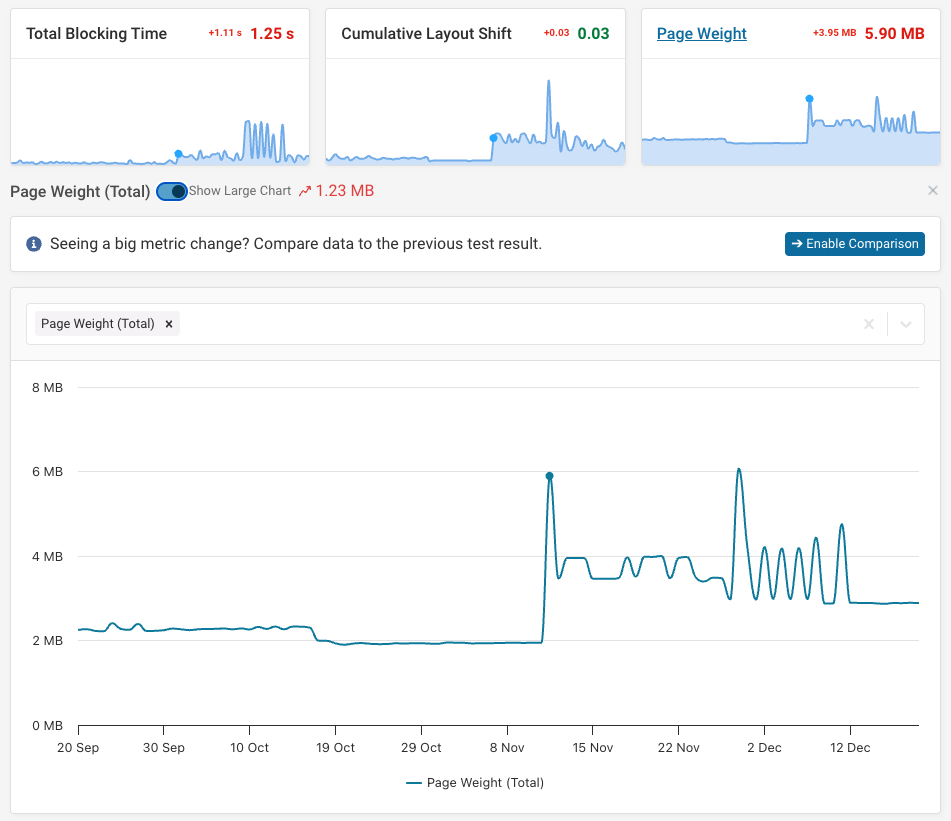Dismiss the Page Weight chart with its close ×
The image size is (951, 821).
(x=933, y=190)
